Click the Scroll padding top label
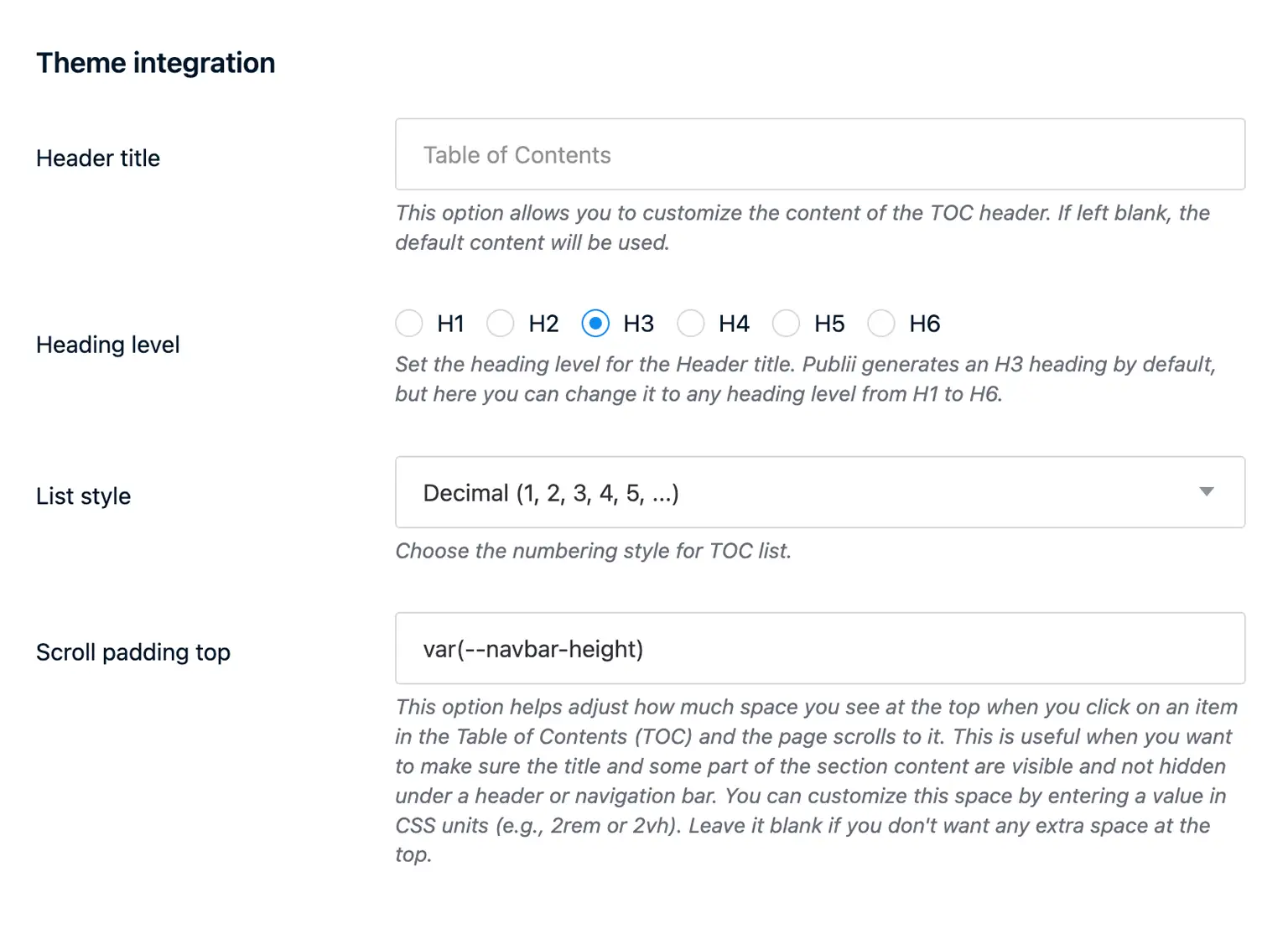This screenshot has width=1288, height=929. pyautogui.click(x=133, y=651)
